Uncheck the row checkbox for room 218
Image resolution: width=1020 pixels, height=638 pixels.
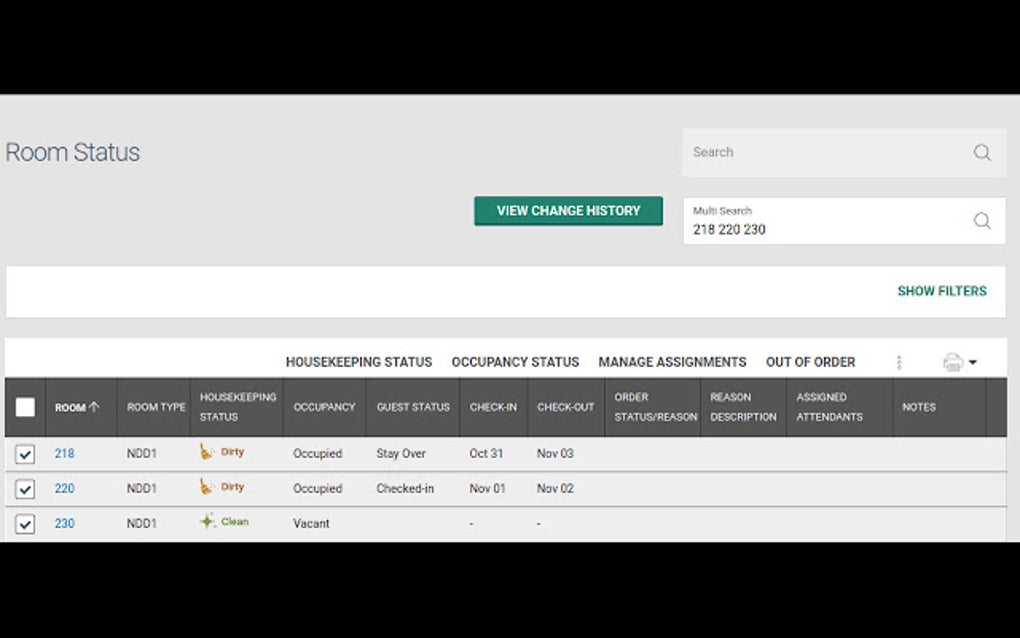tap(24, 452)
